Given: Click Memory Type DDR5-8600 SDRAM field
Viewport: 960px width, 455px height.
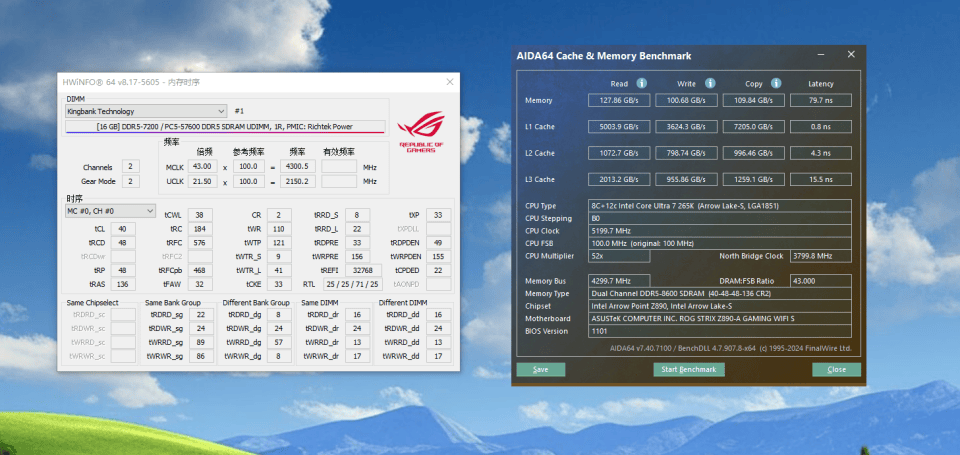Looking at the screenshot, I should click(720, 293).
